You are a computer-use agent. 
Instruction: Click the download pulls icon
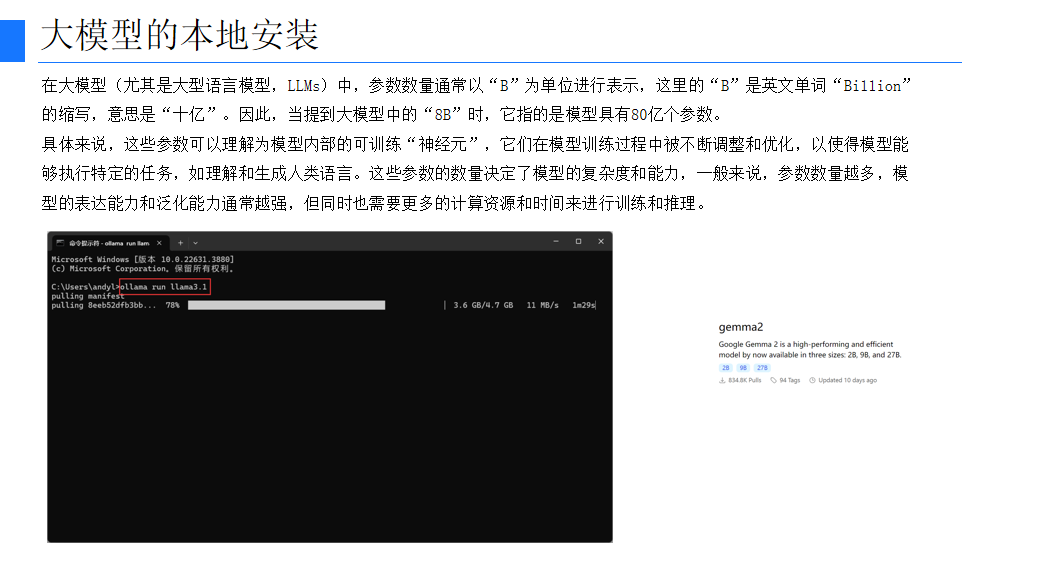[722, 380]
